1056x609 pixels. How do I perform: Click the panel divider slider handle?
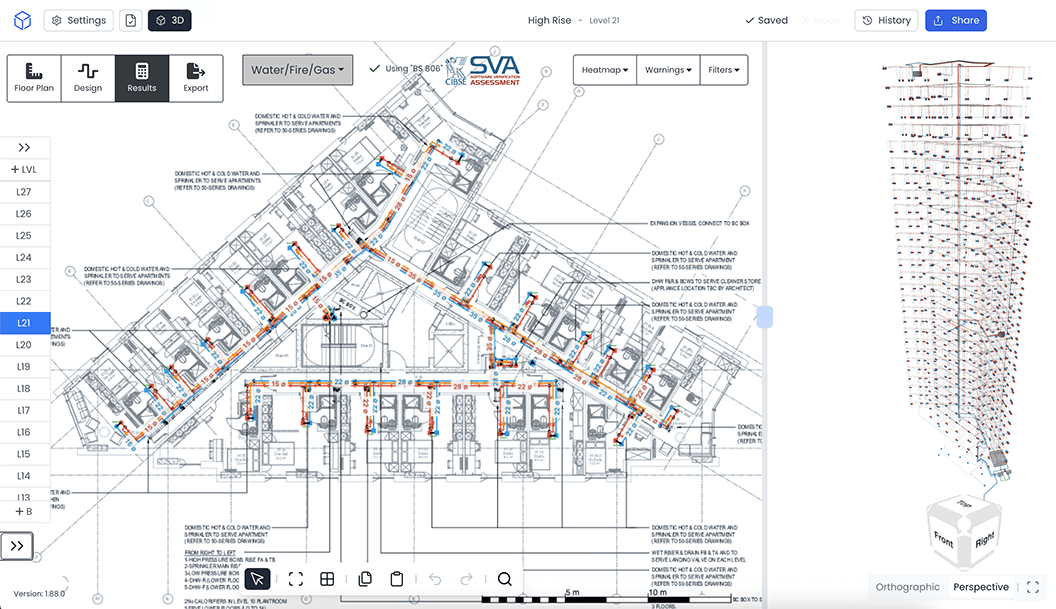(x=764, y=317)
